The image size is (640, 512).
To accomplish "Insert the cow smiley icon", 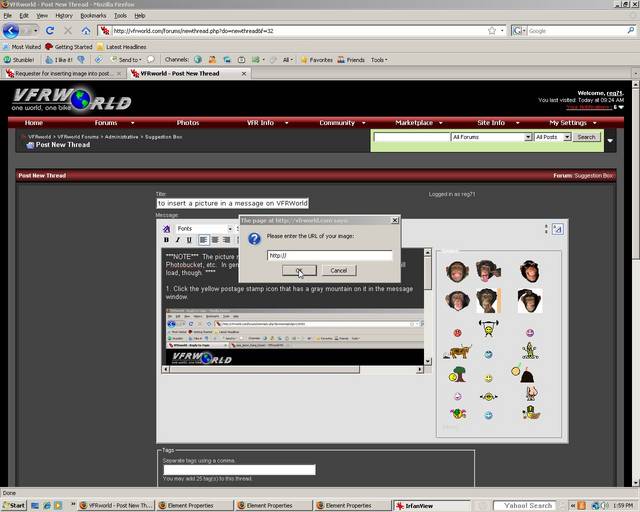I will pos(459,351).
